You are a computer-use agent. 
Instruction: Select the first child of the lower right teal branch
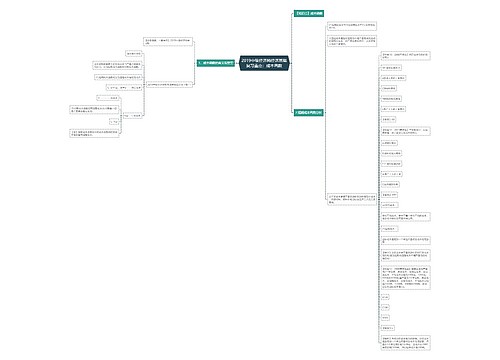click(352, 26)
